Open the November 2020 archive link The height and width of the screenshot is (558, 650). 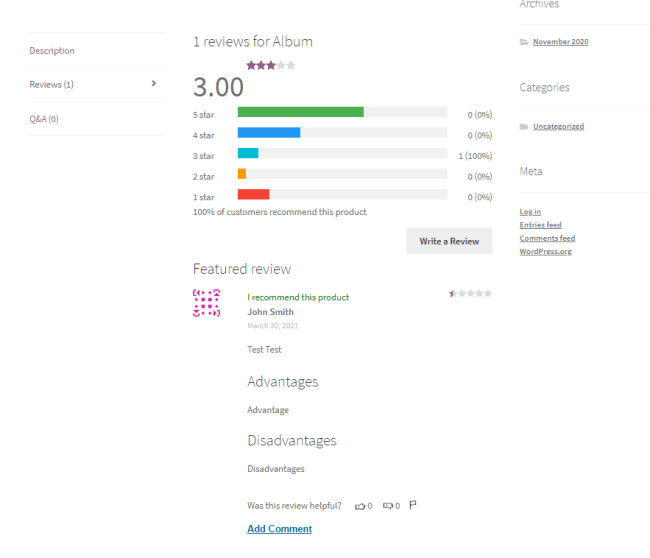[x=560, y=41]
